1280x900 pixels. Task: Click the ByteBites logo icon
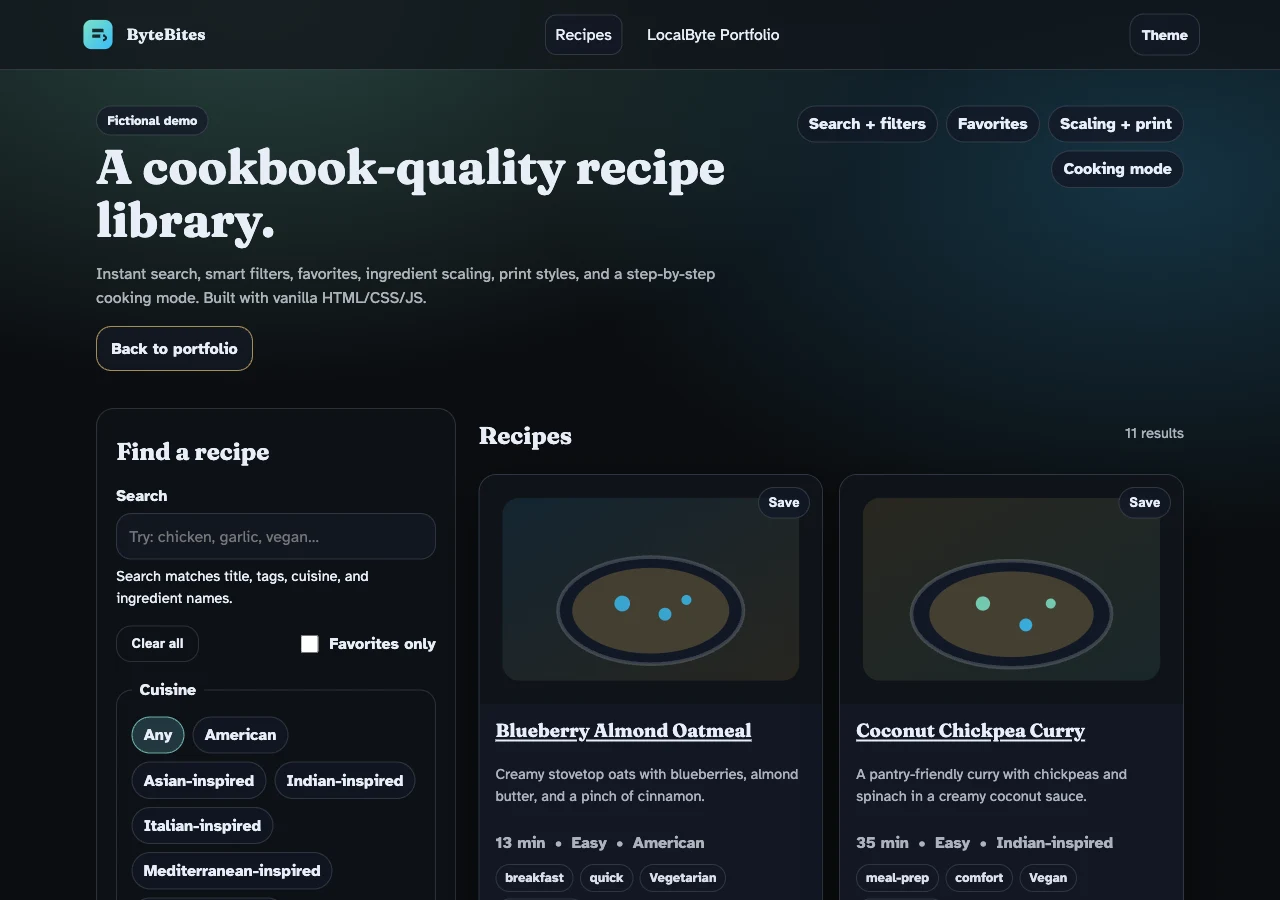[98, 35]
